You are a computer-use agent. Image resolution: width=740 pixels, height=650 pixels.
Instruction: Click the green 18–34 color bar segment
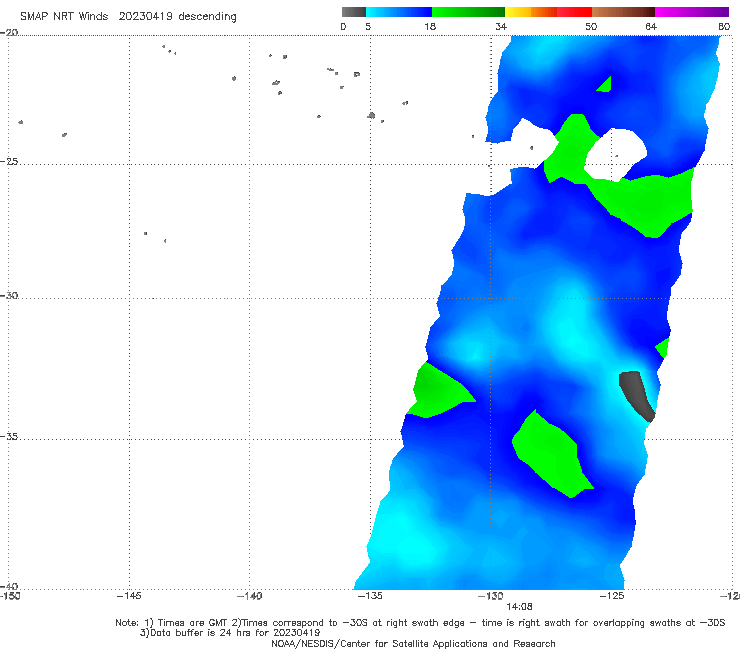pos(468,12)
